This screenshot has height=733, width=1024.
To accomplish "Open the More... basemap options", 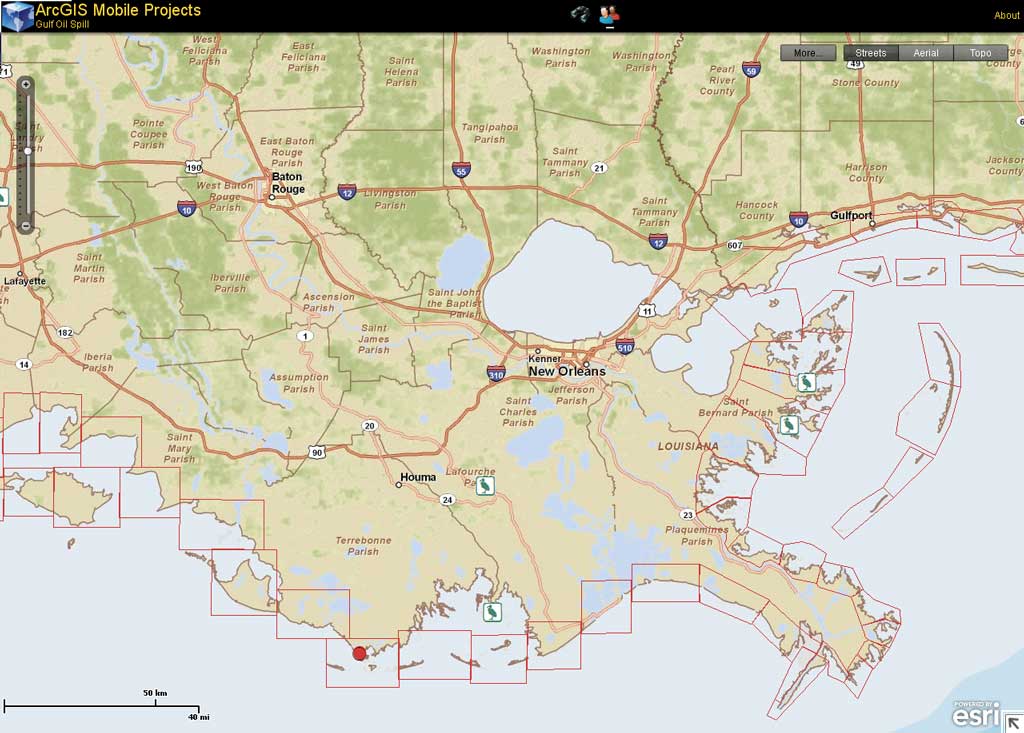I will (808, 53).
